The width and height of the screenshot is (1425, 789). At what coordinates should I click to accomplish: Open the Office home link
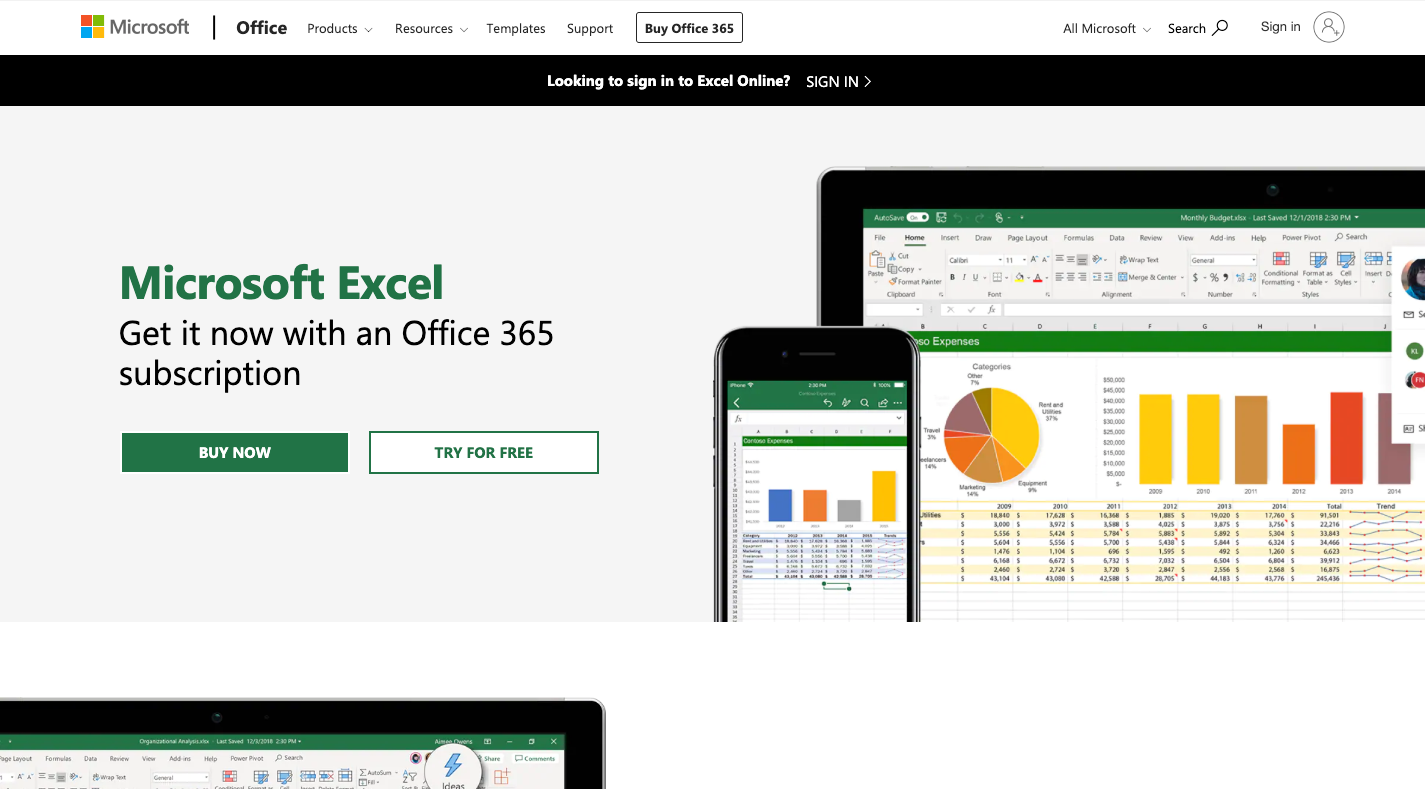coord(261,28)
